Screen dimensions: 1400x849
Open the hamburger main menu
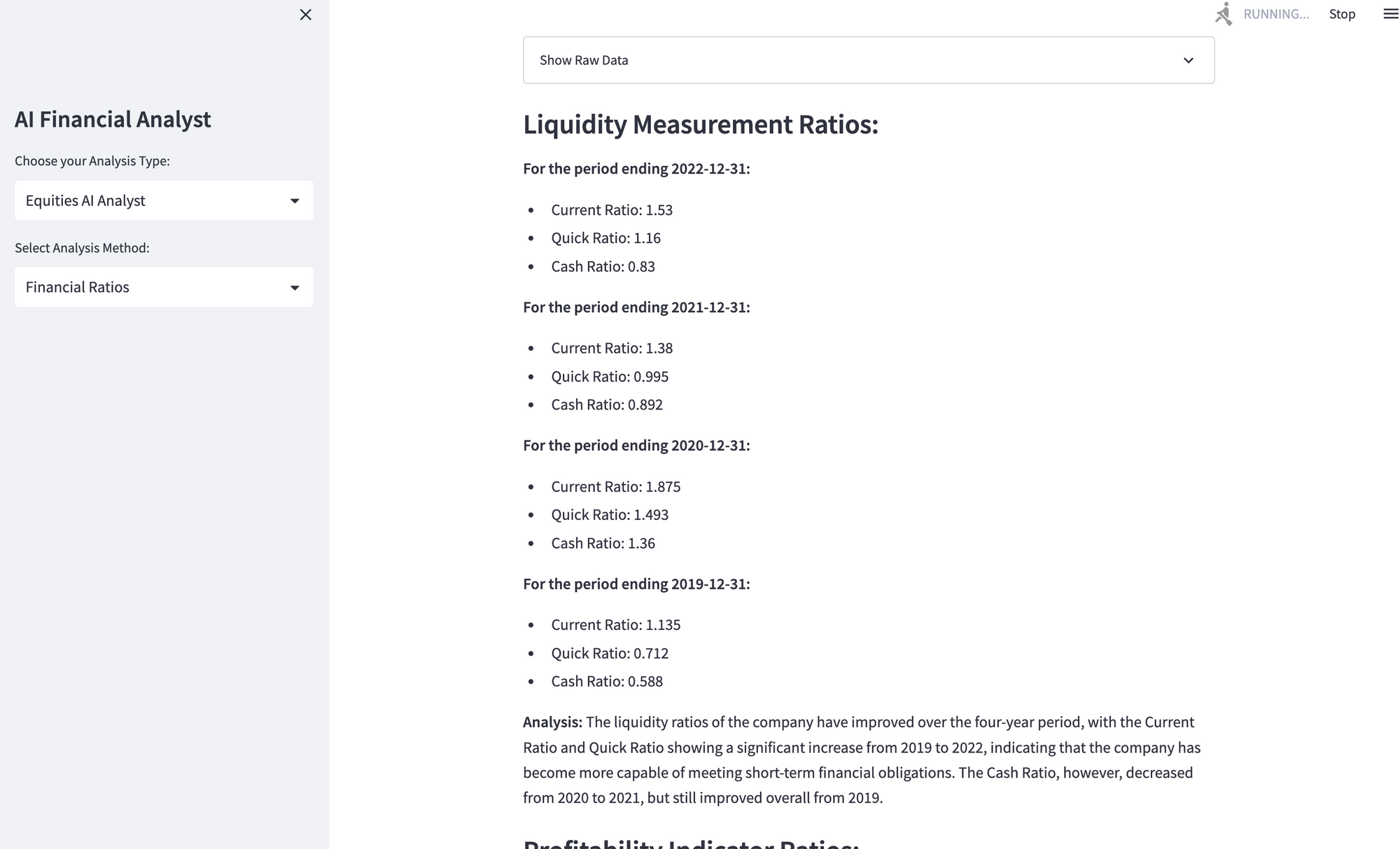pos(1390,14)
